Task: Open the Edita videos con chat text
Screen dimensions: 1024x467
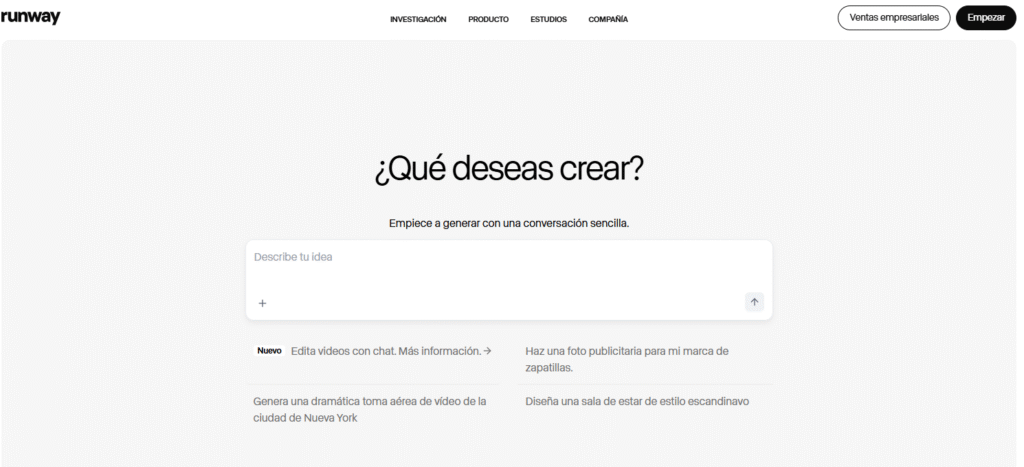Action: click(343, 351)
